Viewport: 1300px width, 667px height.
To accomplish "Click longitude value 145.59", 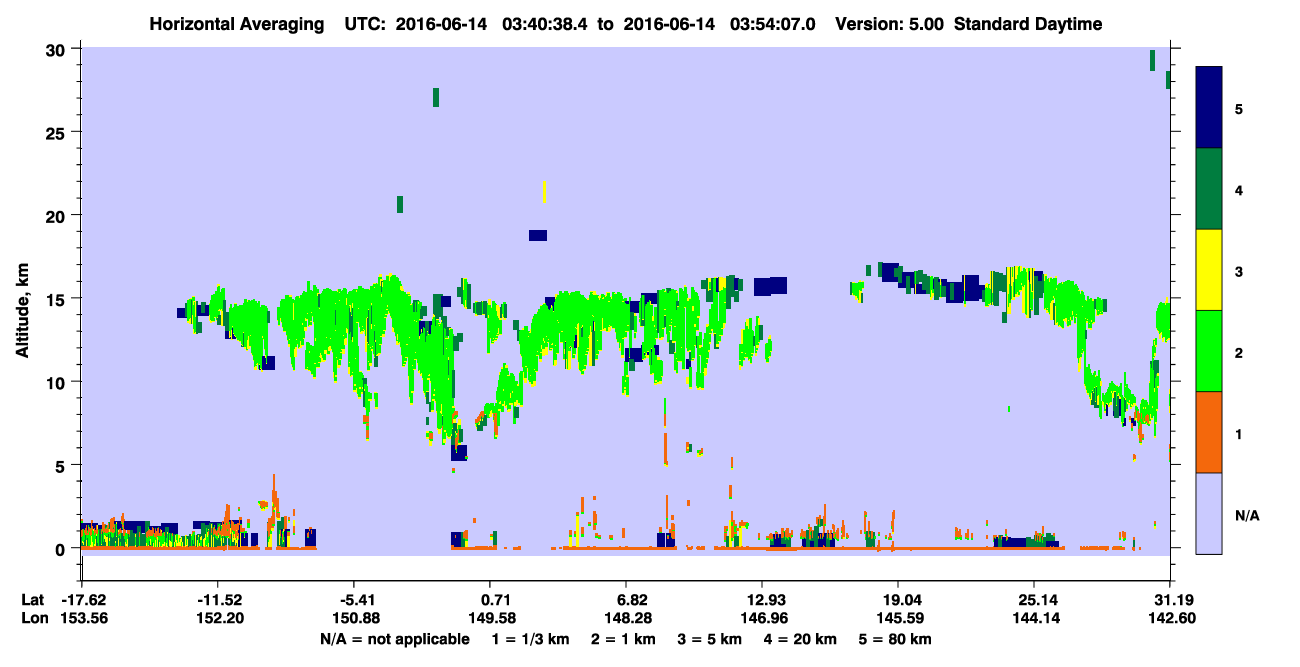I will [898, 619].
